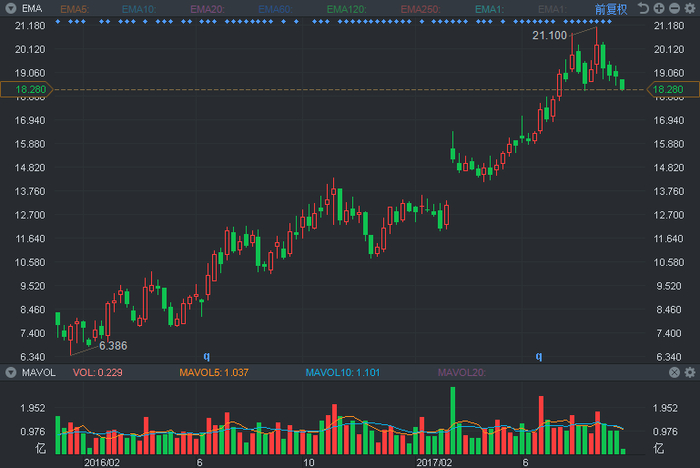Viewport: 700px width, 468px height.
Task: Expand the MAVOL indicator dropdown arrow
Action: click(11, 373)
